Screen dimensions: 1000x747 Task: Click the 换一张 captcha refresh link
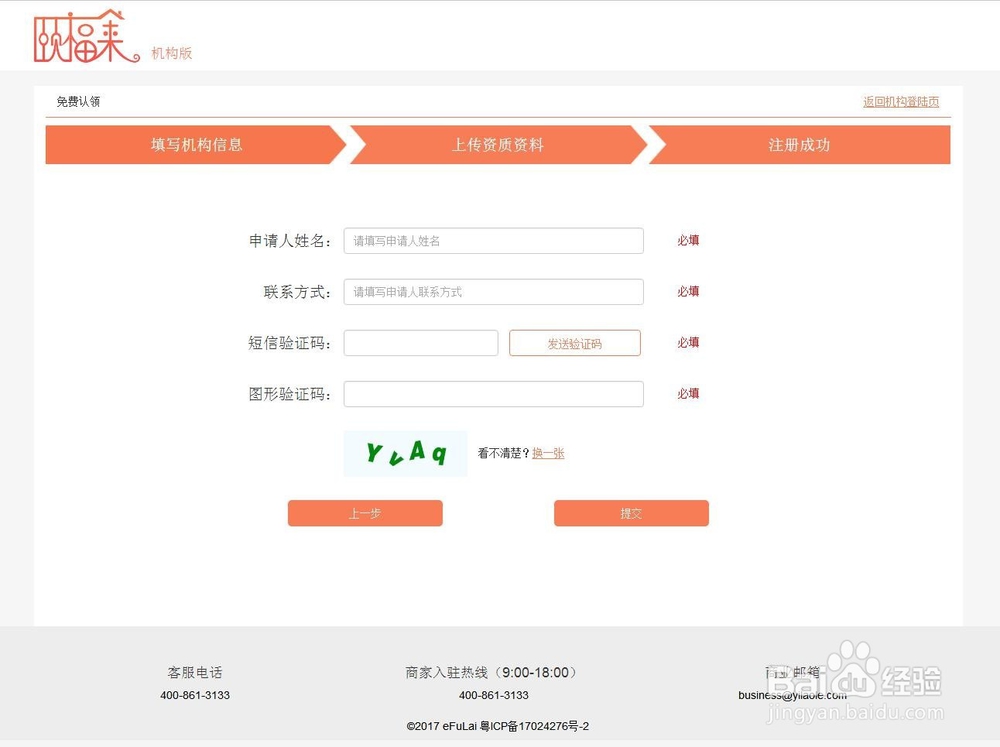click(548, 453)
